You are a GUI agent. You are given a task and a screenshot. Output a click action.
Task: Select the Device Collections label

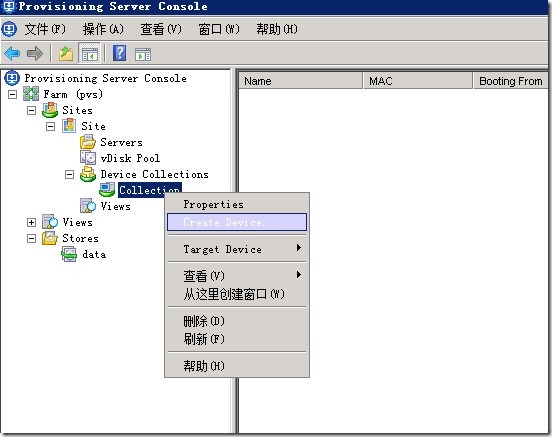155,174
